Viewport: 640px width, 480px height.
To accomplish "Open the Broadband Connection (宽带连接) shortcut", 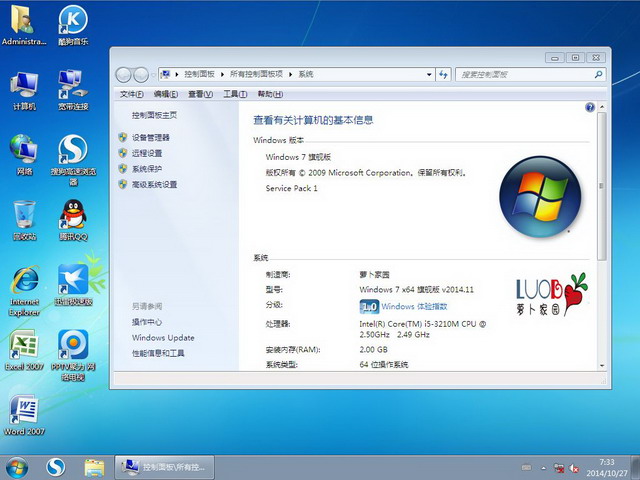I will (x=73, y=90).
